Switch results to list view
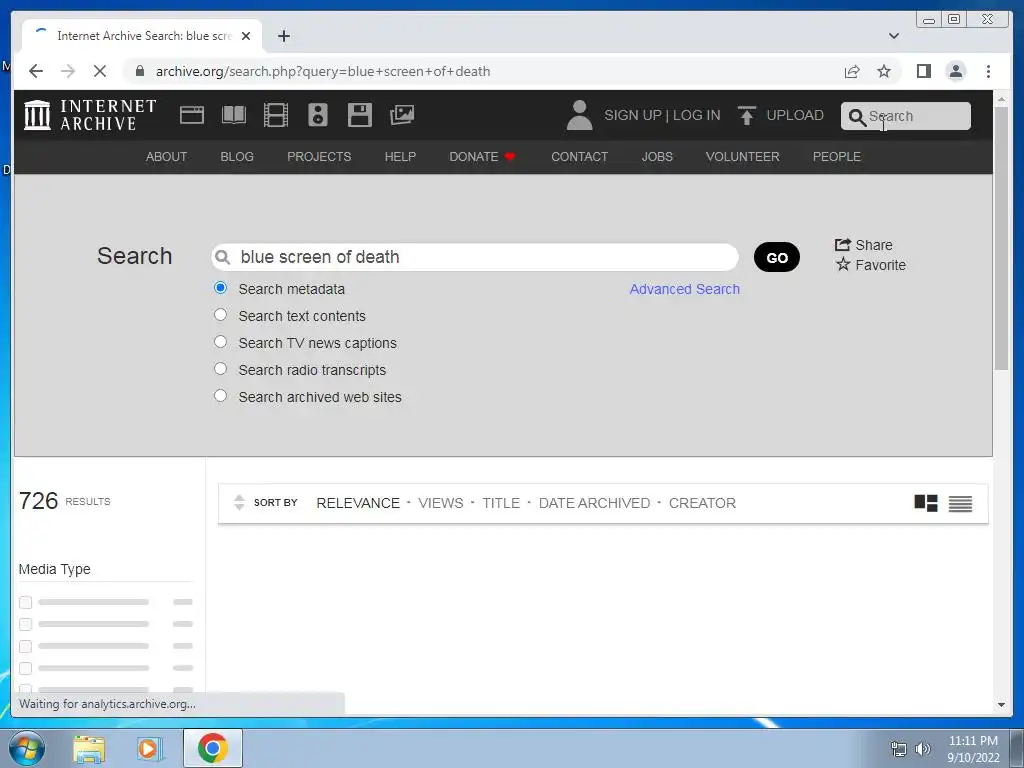Image resolution: width=1024 pixels, height=768 pixels. click(x=960, y=504)
